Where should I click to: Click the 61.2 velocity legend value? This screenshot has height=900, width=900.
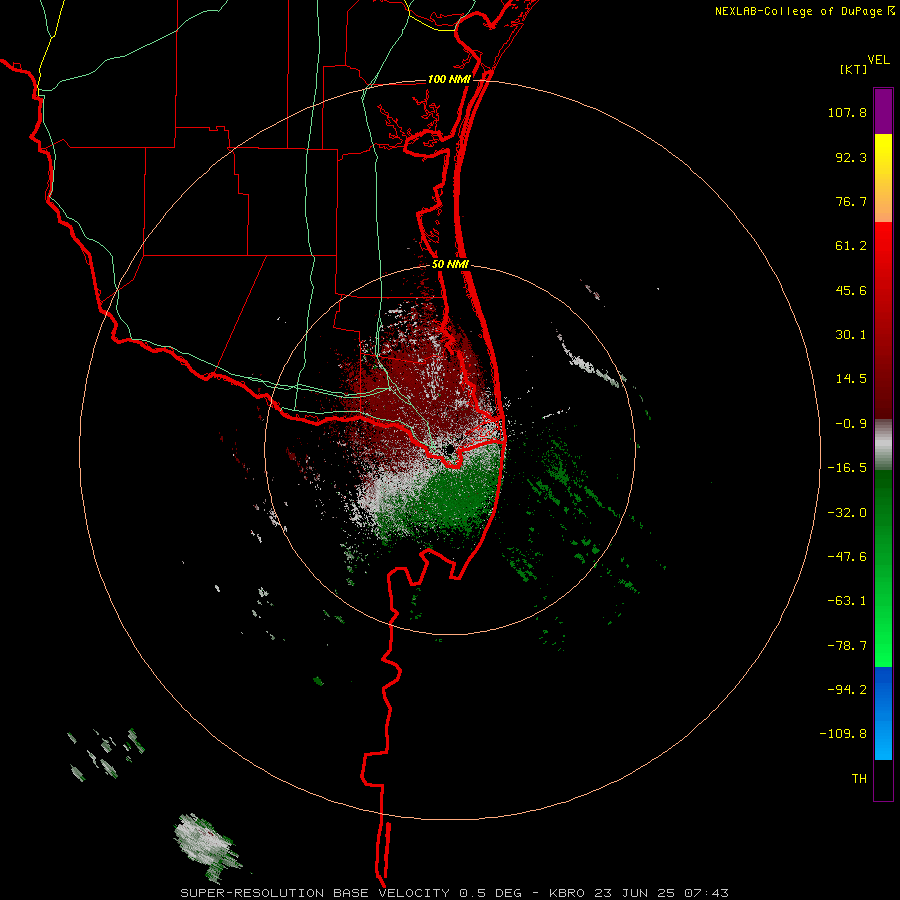851,246
